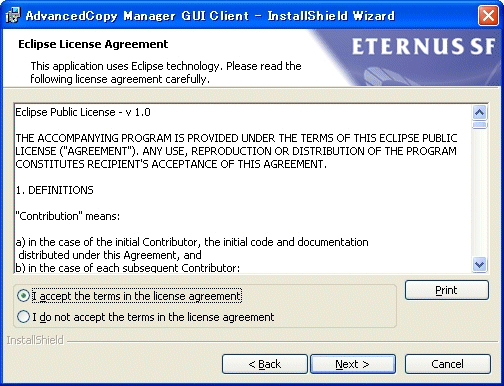This screenshot has width=504, height=386.
Task: Proceed with the Next button
Action: point(353,364)
